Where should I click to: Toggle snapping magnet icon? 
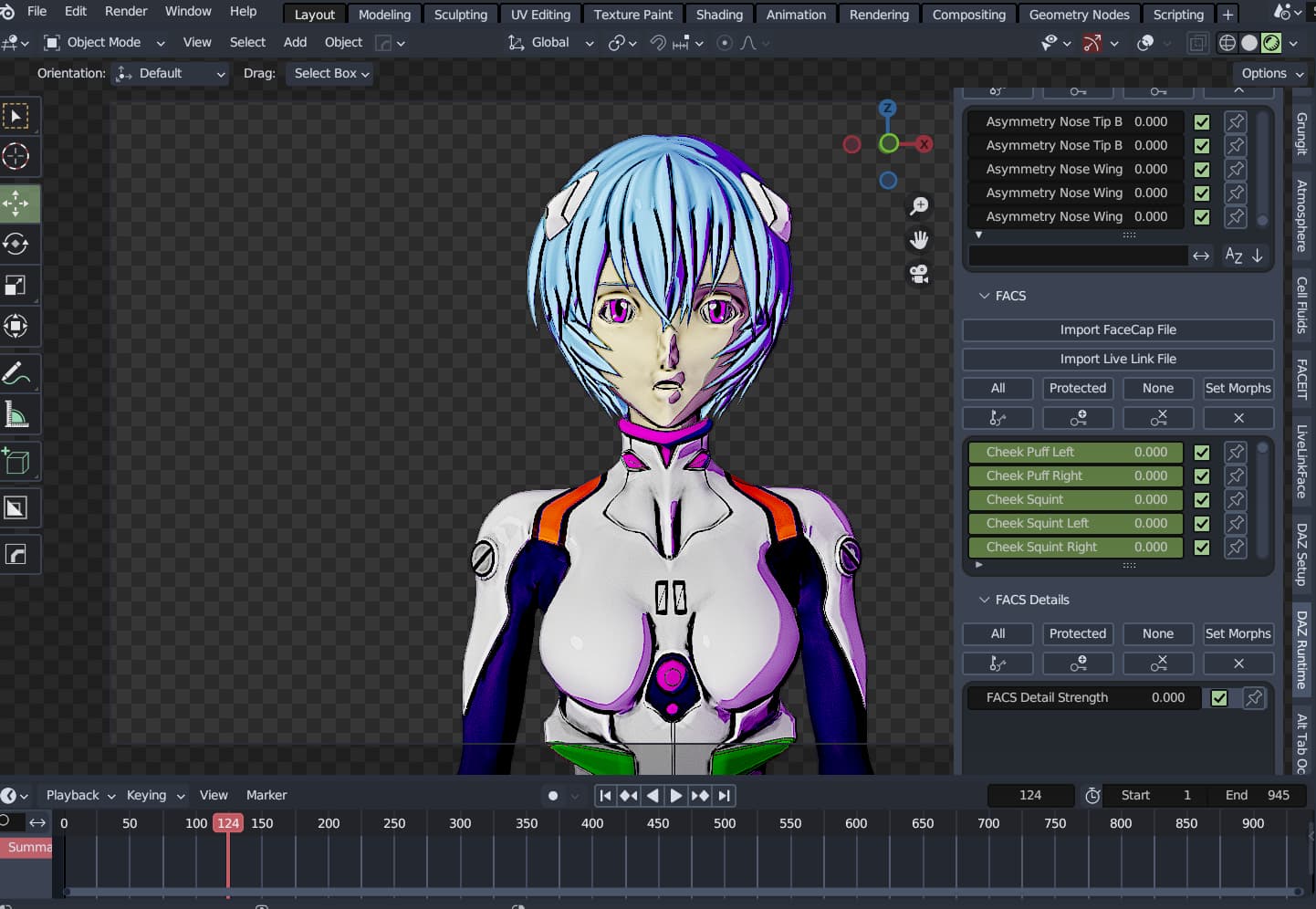pyautogui.click(x=658, y=43)
